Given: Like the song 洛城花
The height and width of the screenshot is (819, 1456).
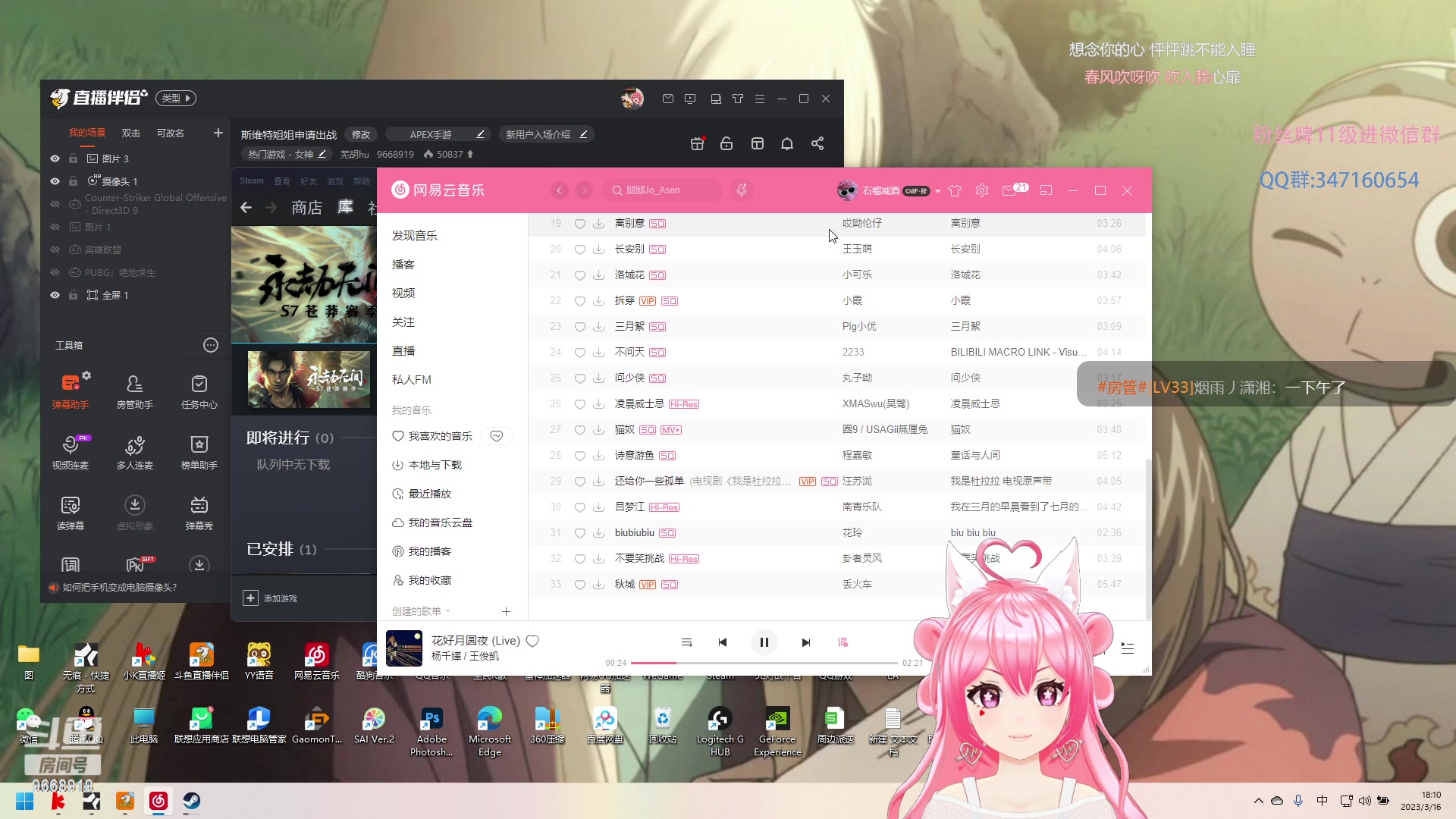Looking at the screenshot, I should tap(579, 275).
